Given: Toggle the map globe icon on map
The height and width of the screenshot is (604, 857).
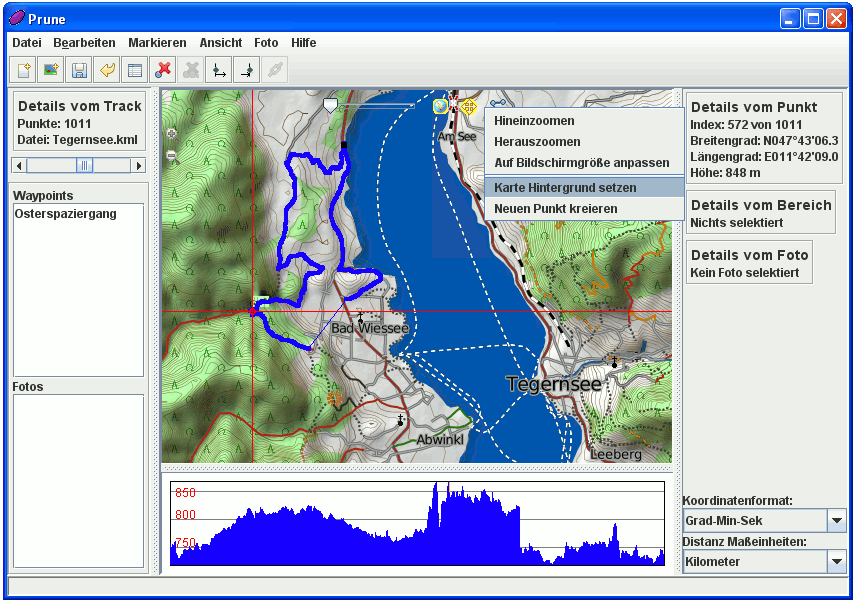Looking at the screenshot, I should [439, 104].
